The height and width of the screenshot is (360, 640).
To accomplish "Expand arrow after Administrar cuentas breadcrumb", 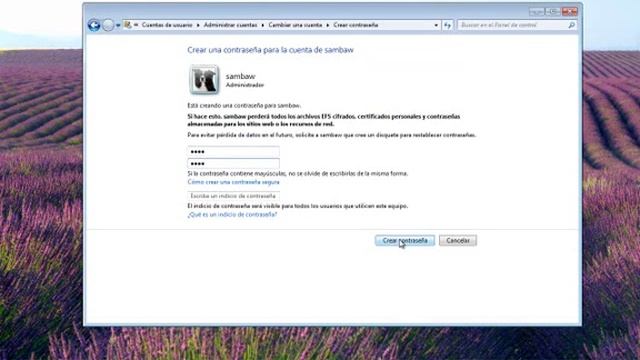I will 263,25.
